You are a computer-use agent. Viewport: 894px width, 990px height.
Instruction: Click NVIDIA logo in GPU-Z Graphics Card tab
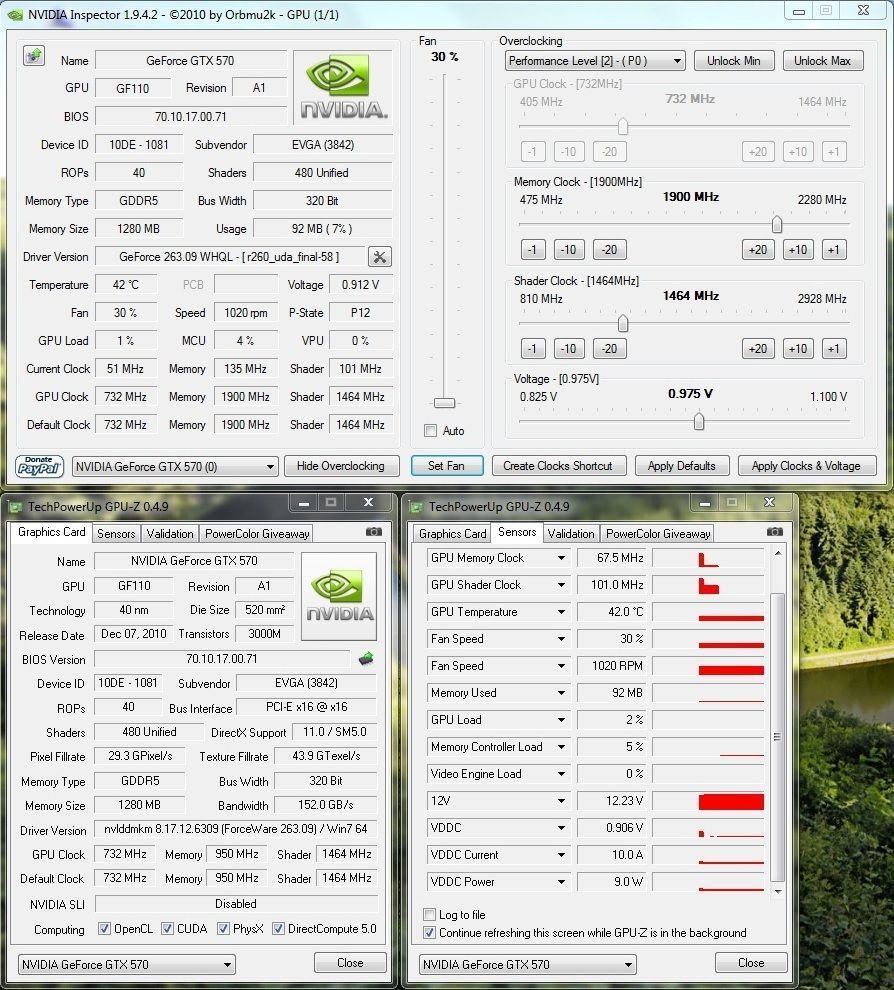(x=339, y=597)
